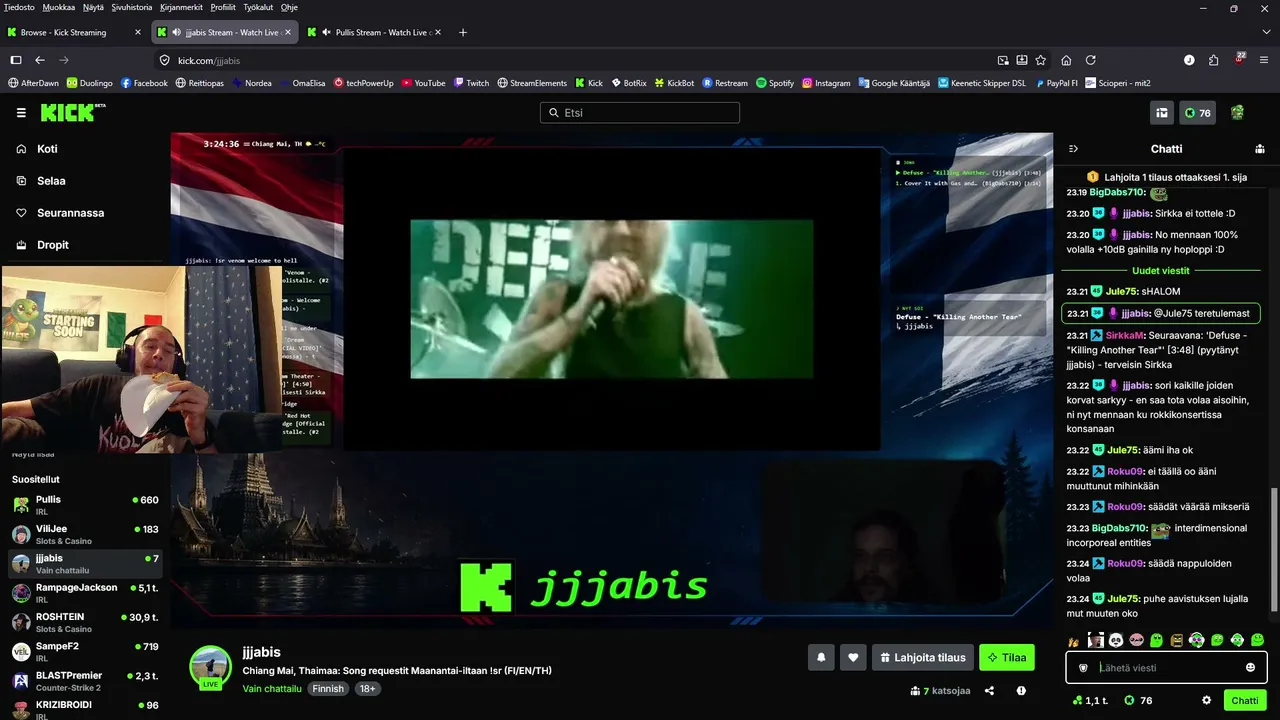1280x720 pixels.
Task: Open the Kick hamburger sidebar menu
Action: click(21, 113)
